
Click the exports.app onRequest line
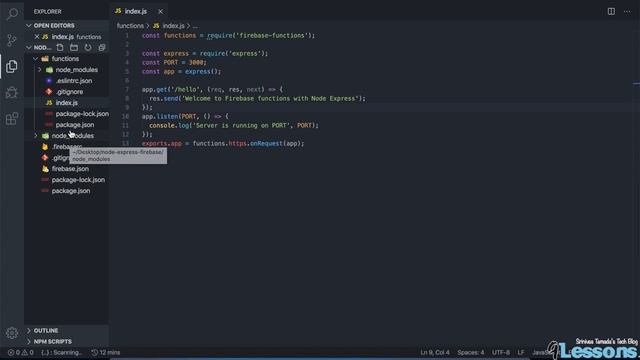click(x=223, y=143)
